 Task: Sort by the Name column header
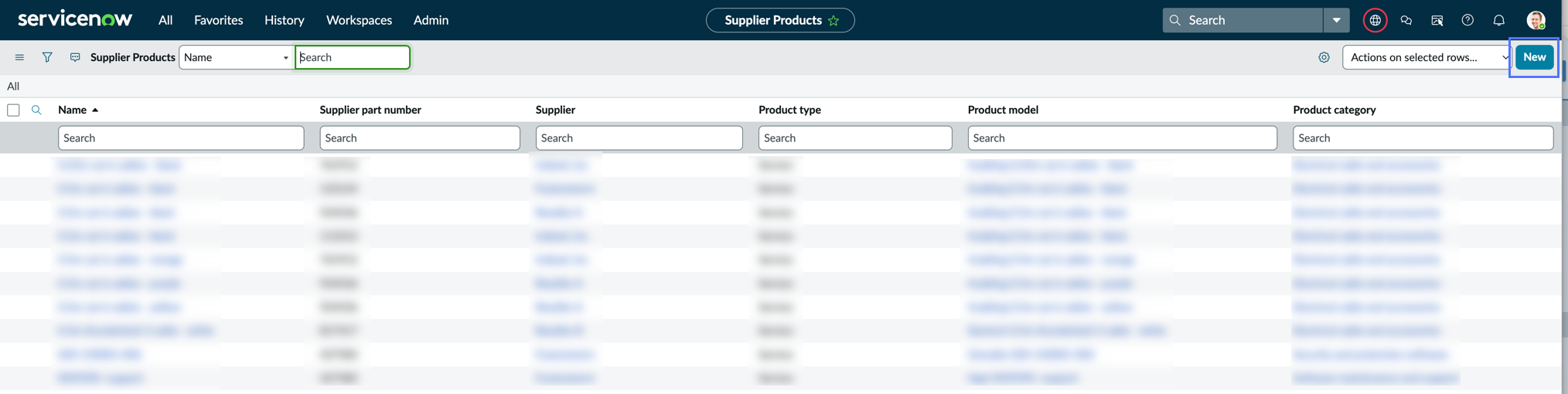pyautogui.click(x=72, y=110)
